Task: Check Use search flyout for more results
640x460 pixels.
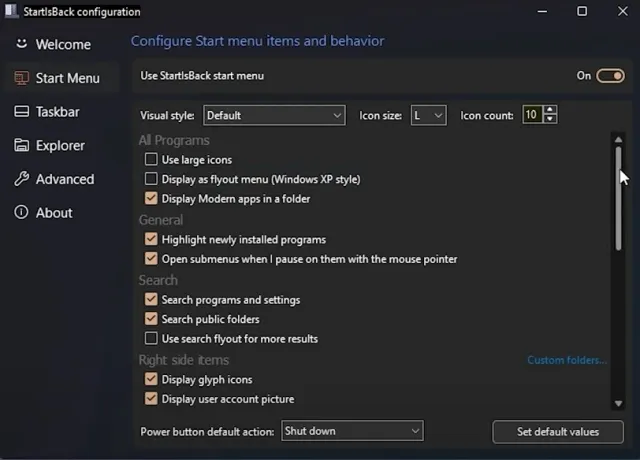Action: click(x=151, y=338)
